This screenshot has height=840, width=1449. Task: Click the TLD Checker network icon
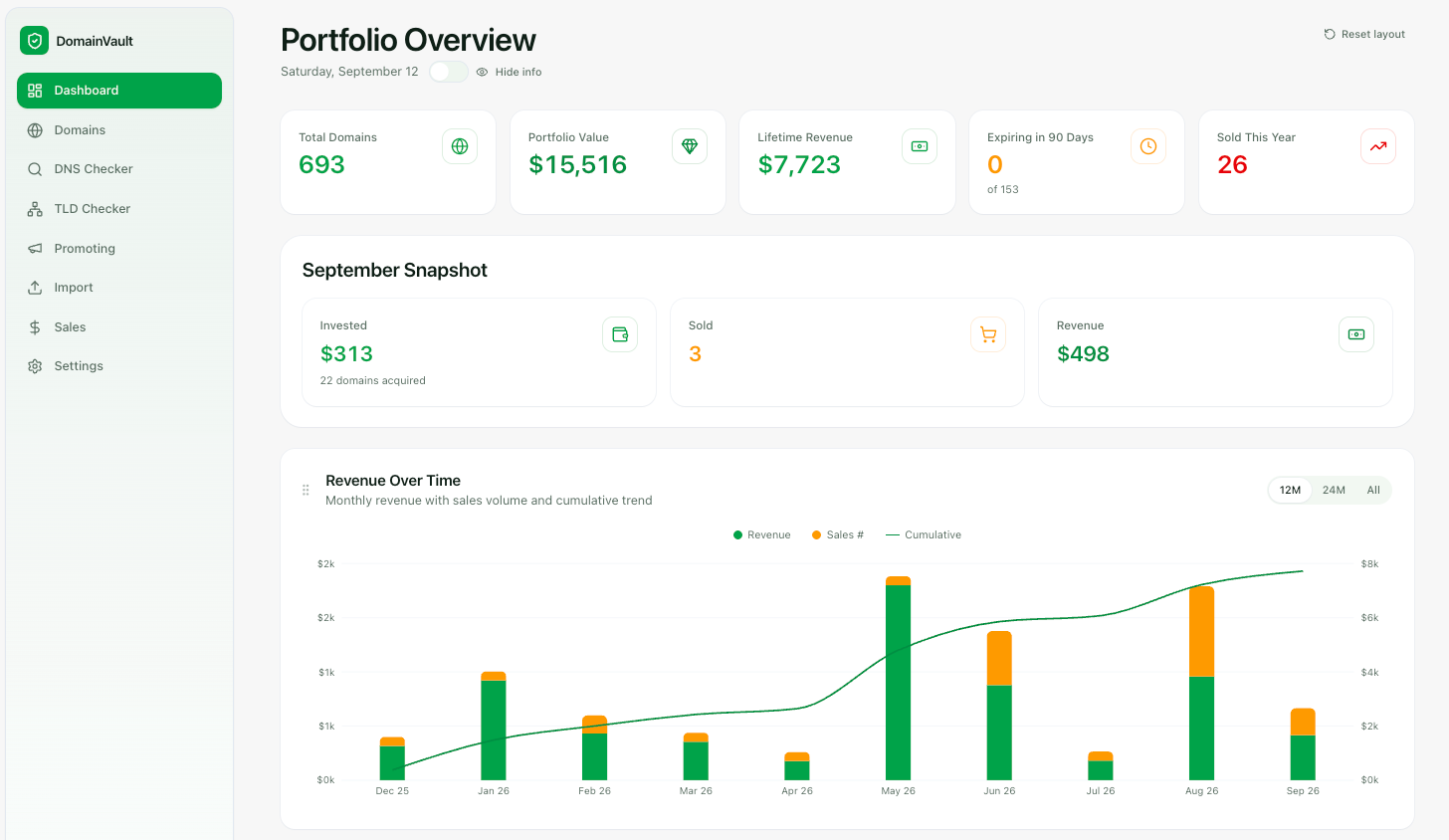click(35, 209)
